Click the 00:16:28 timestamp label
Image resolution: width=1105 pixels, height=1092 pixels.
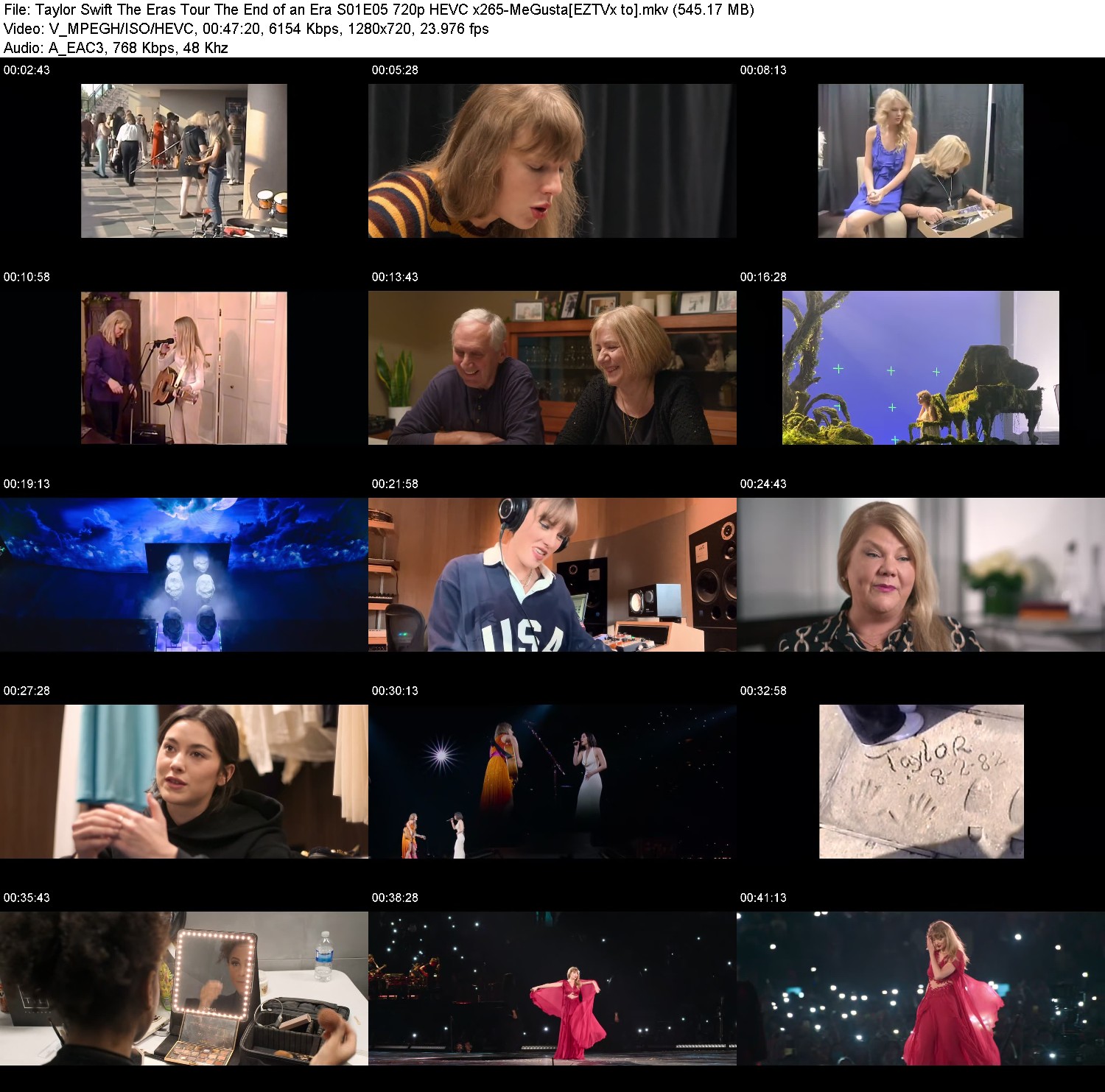tap(763, 277)
